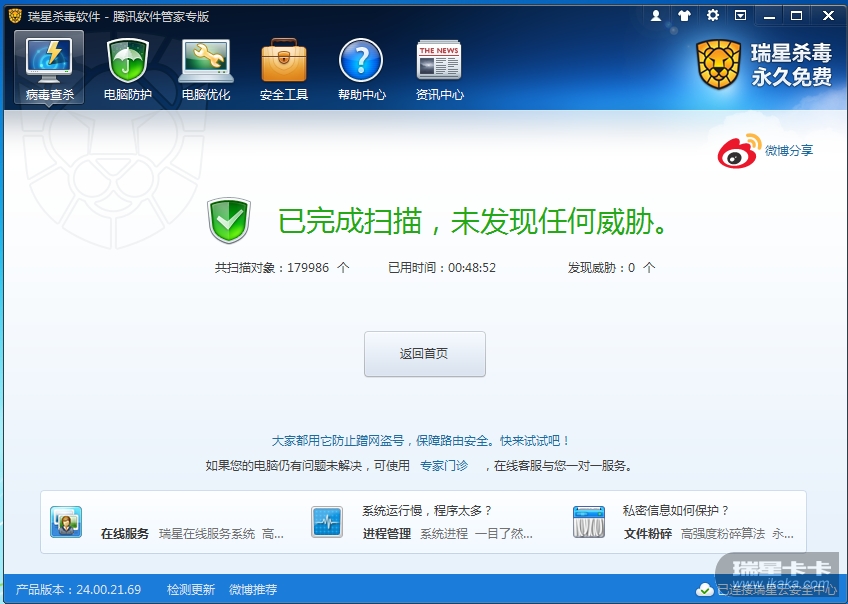Open 文件粉碎 file shredder text
The image size is (848, 604).
point(648,534)
